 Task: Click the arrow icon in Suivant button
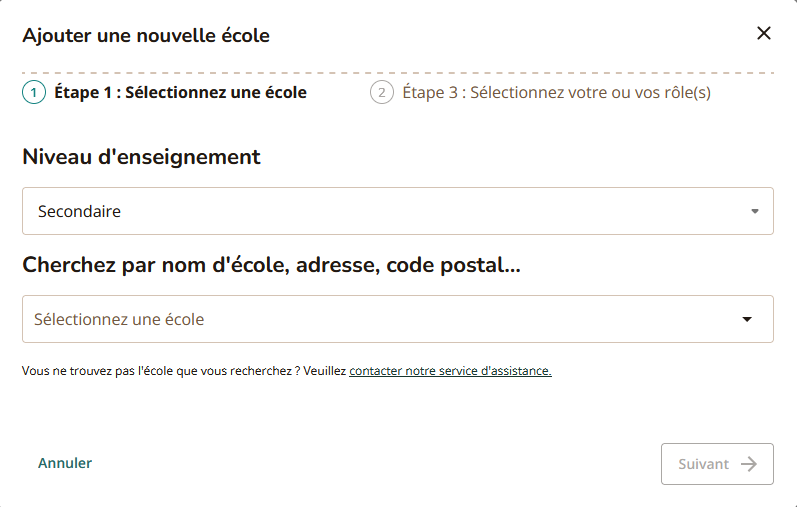tap(748, 464)
